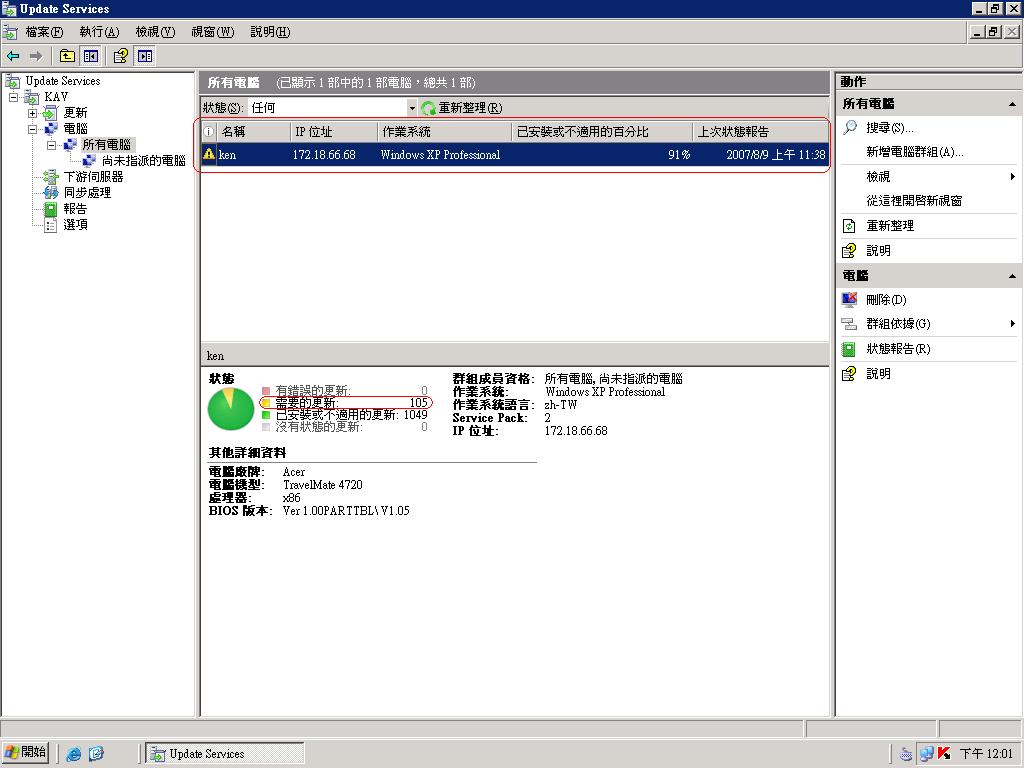Toggle the action pane toolbar icon
Image resolution: width=1024 pixels, height=768 pixels.
[144, 56]
